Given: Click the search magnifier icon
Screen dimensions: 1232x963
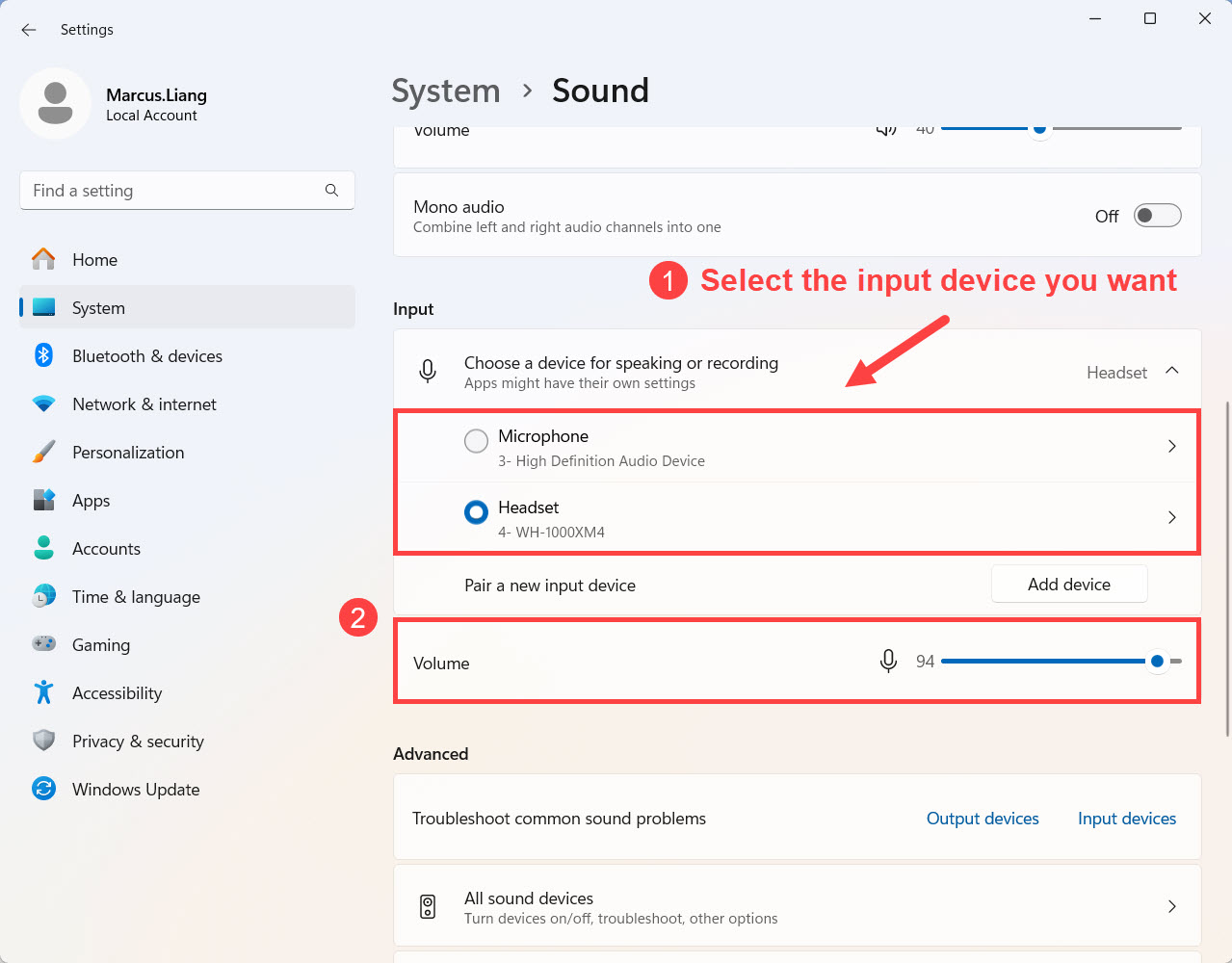Looking at the screenshot, I should click(x=331, y=191).
